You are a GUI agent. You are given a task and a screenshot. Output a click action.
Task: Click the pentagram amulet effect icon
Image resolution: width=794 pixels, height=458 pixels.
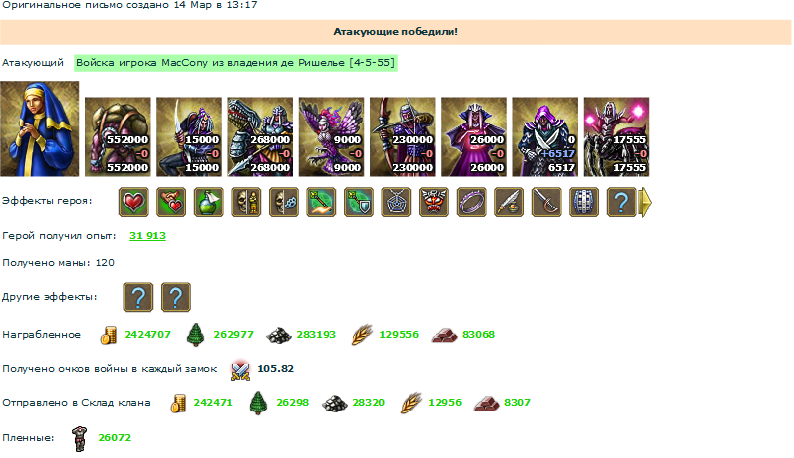396,202
